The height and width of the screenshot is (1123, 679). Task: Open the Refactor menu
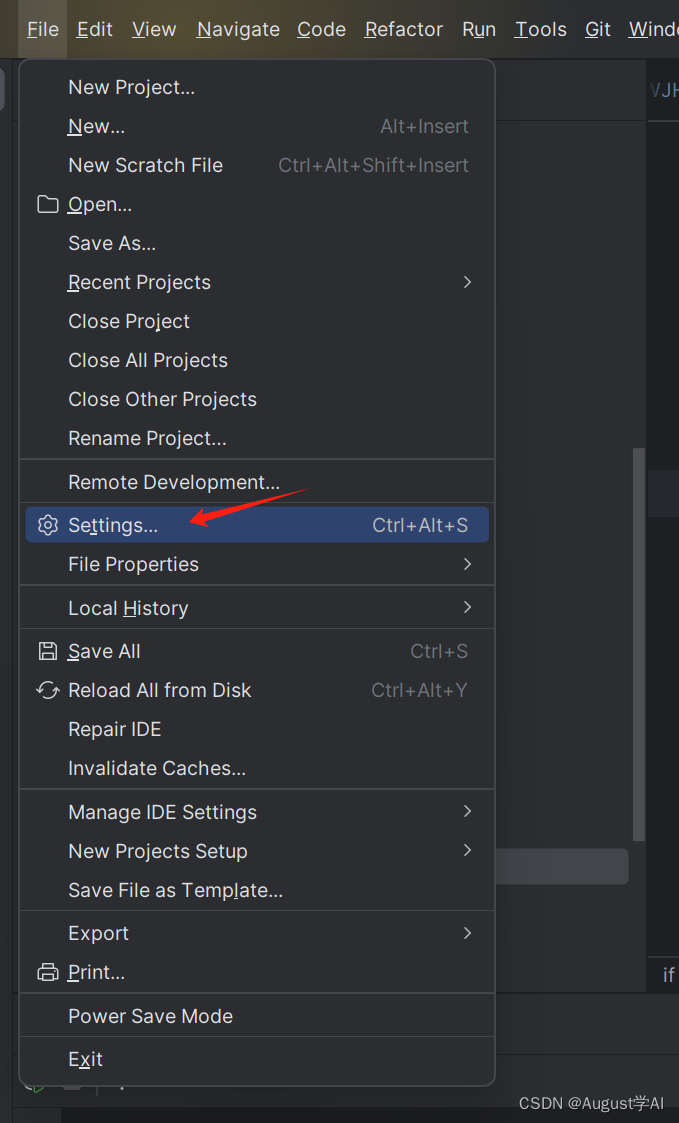pyautogui.click(x=403, y=29)
